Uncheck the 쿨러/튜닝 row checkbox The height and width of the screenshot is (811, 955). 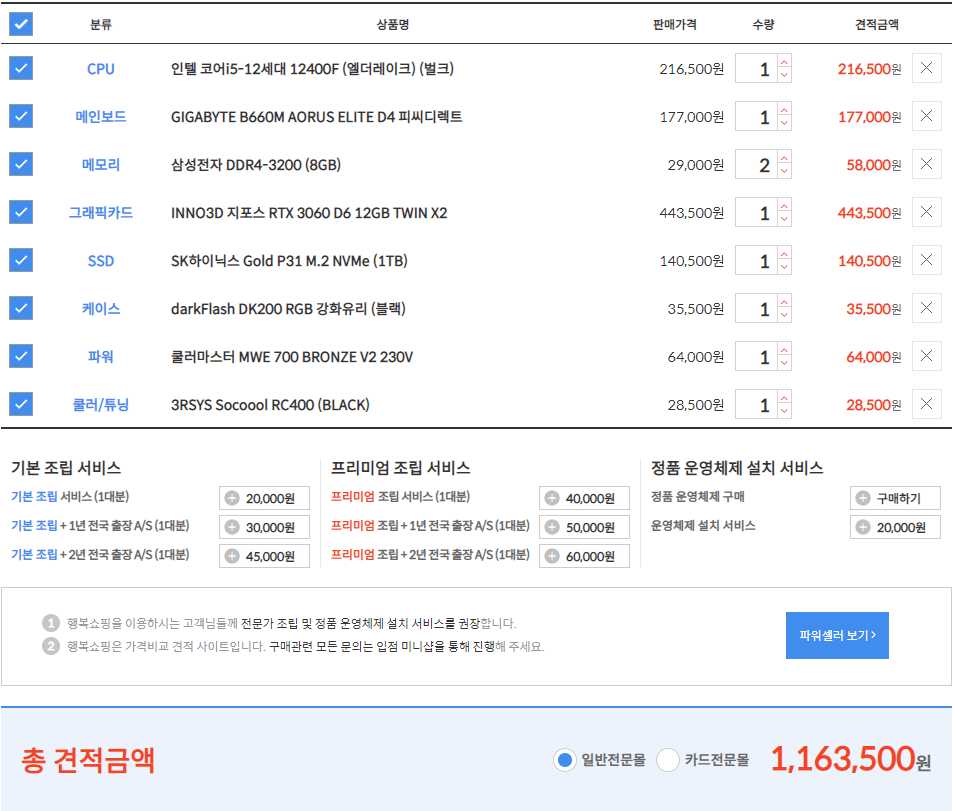(x=21, y=404)
